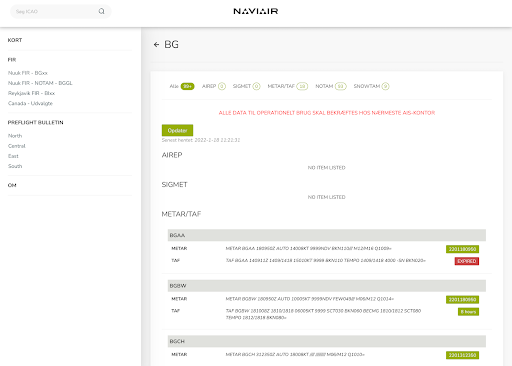Expand the BGAA station header

(x=327, y=235)
